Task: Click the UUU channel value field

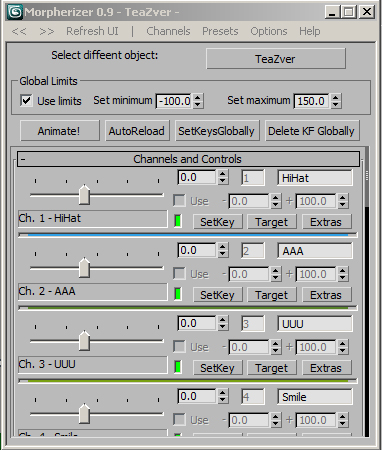Action: tap(197, 323)
